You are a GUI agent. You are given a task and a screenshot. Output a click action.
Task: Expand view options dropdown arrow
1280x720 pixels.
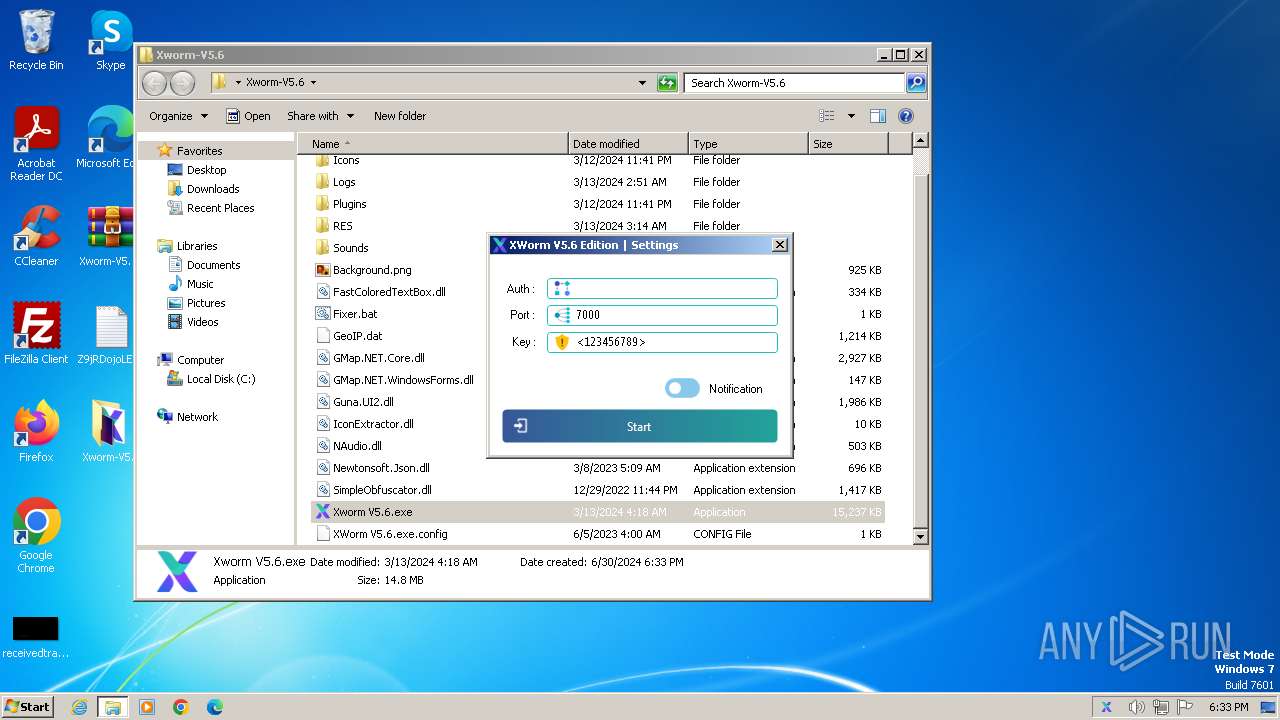(x=851, y=116)
